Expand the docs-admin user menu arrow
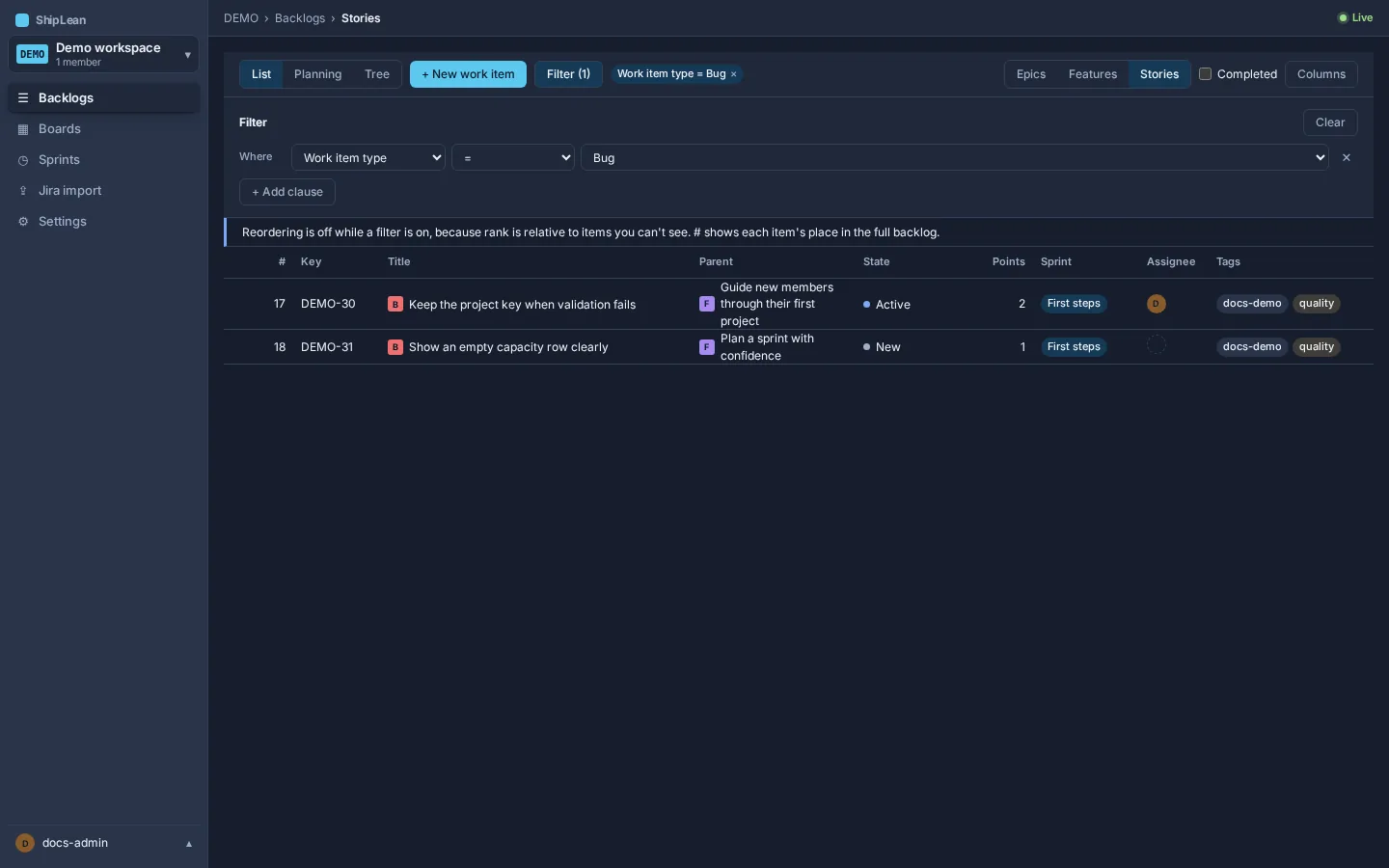The height and width of the screenshot is (868, 1389). tap(189, 844)
